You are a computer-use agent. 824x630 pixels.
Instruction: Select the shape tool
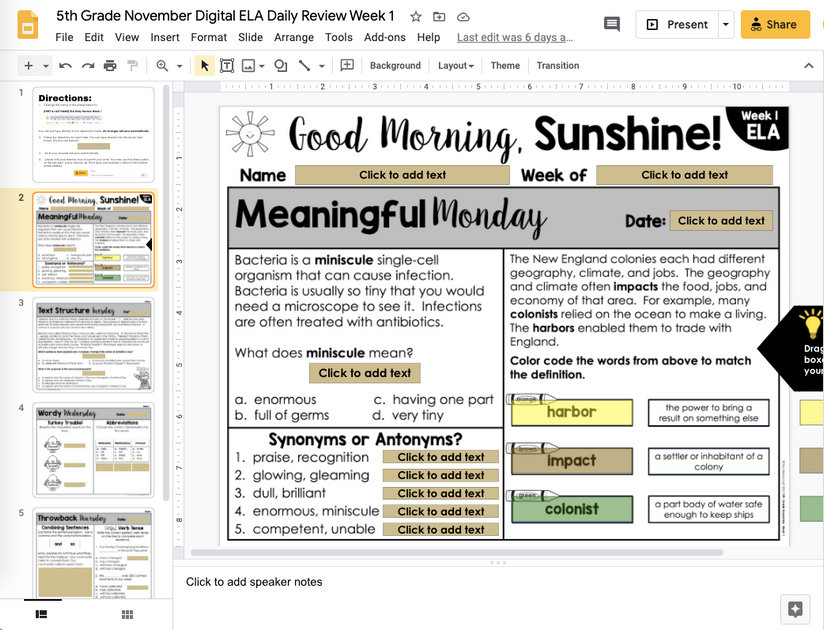tap(283, 65)
